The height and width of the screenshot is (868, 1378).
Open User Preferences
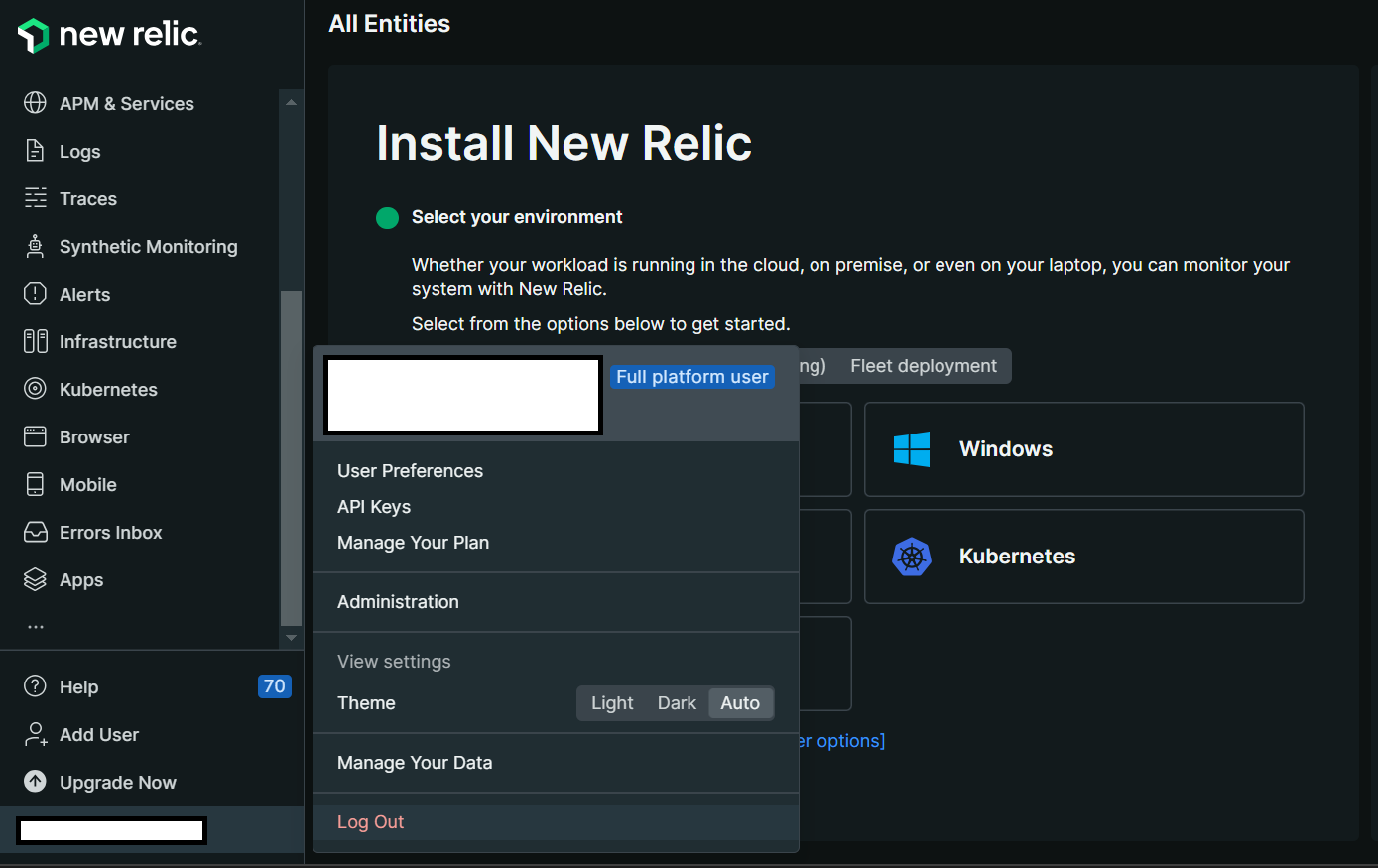[410, 471]
